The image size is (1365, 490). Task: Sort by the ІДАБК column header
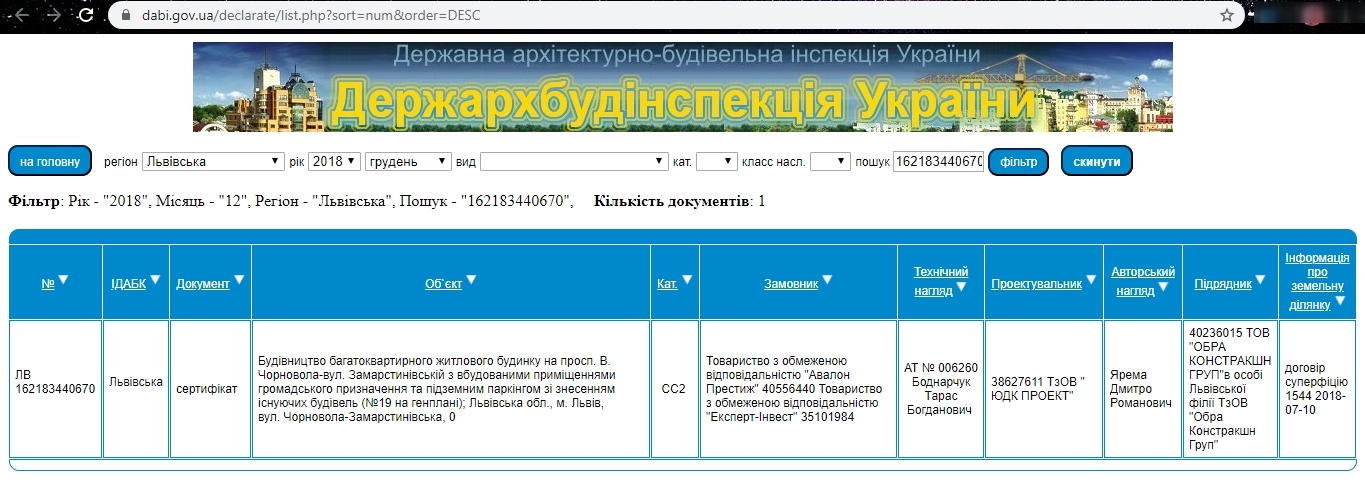point(129,284)
